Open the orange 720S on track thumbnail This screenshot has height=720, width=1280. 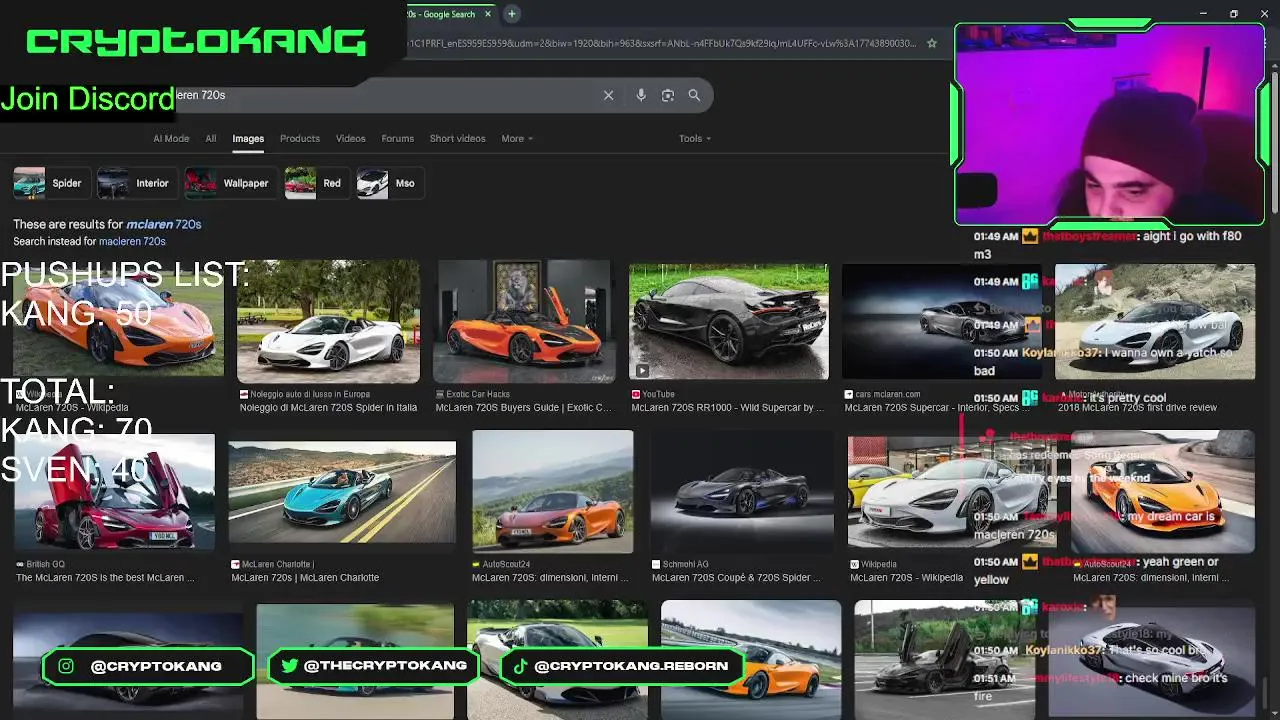tap(751, 659)
